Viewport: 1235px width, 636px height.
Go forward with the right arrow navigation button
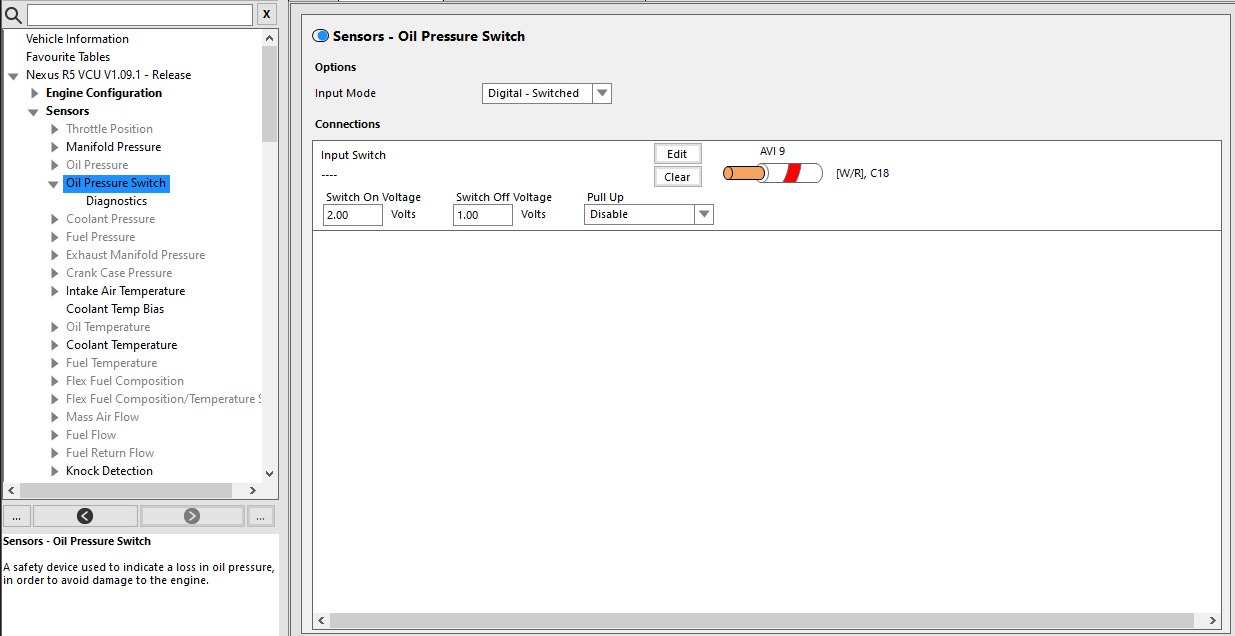tap(192, 516)
